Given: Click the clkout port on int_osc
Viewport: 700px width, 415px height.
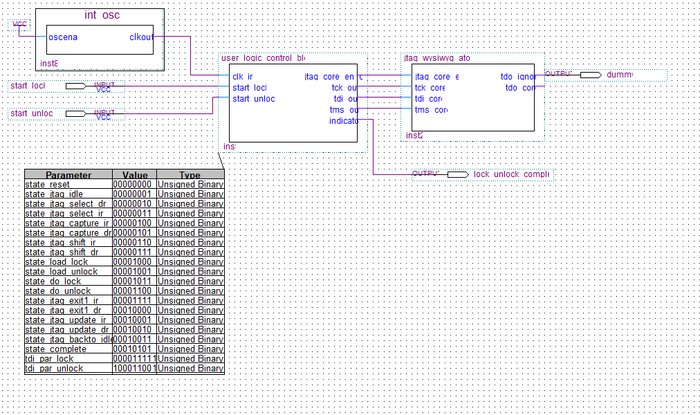Looking at the screenshot, I should click(141, 37).
